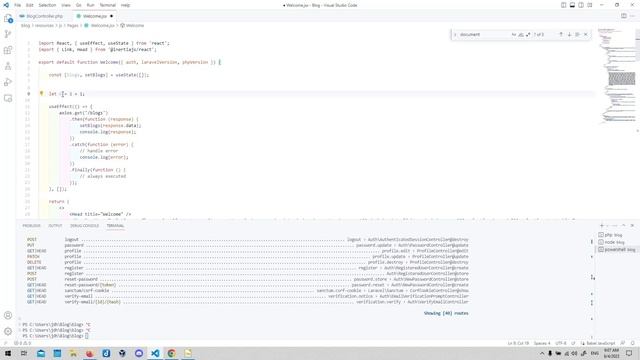Viewport: 640px width, 360px height.
Task: Click the 'Pages' breadcrumb segment
Action: [x=73, y=25]
